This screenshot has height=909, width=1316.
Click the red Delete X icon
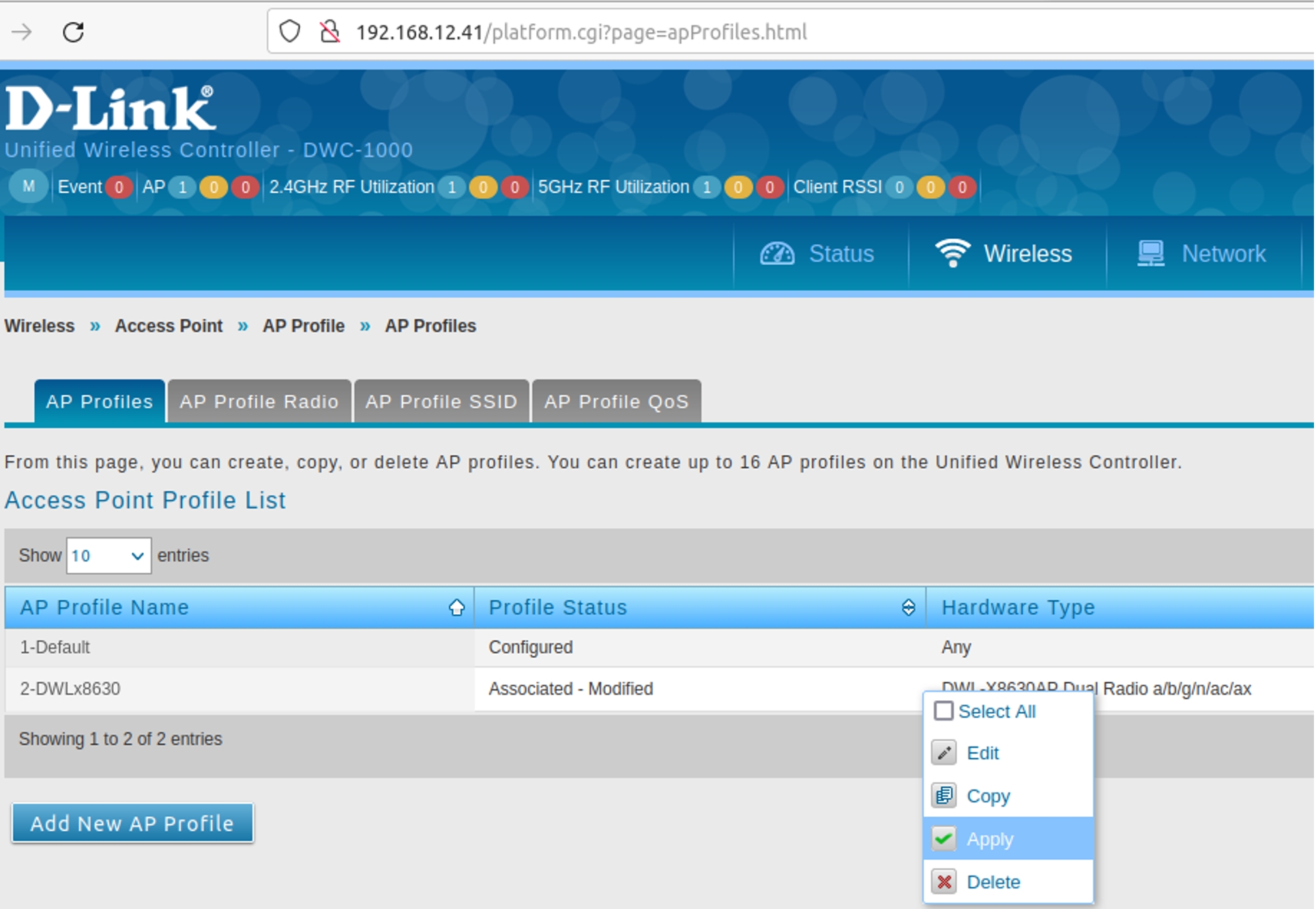[944, 882]
